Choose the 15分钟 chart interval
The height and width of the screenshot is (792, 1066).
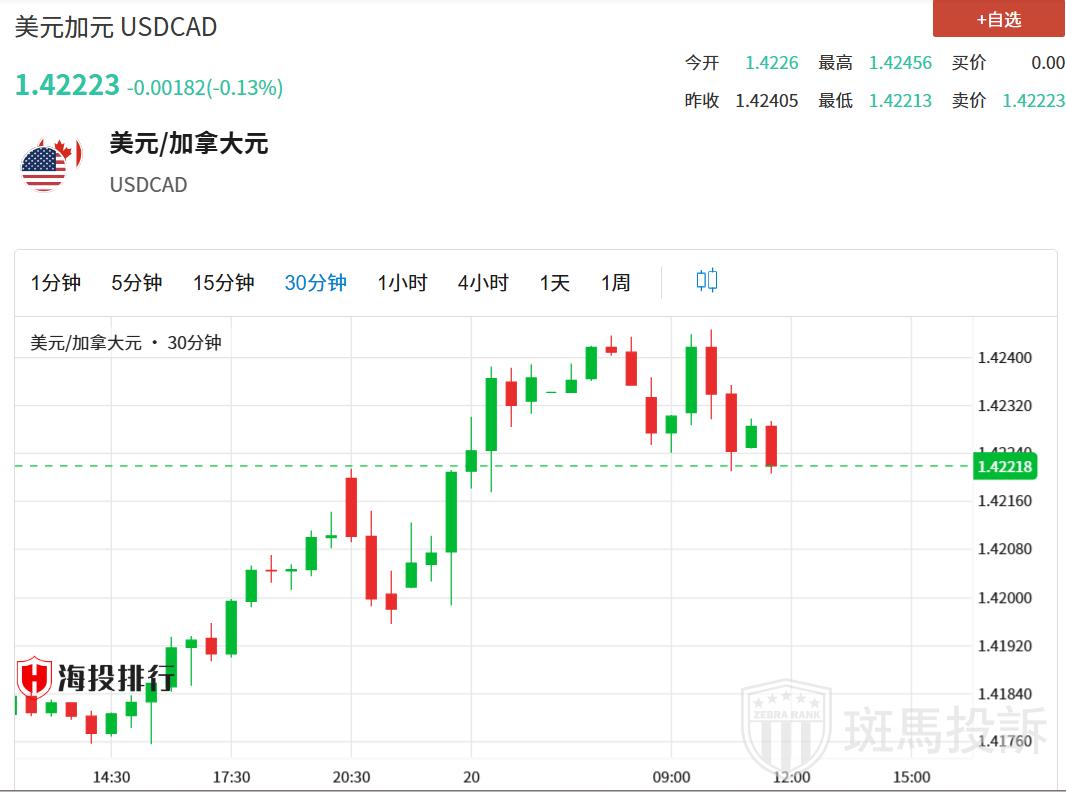click(x=223, y=283)
